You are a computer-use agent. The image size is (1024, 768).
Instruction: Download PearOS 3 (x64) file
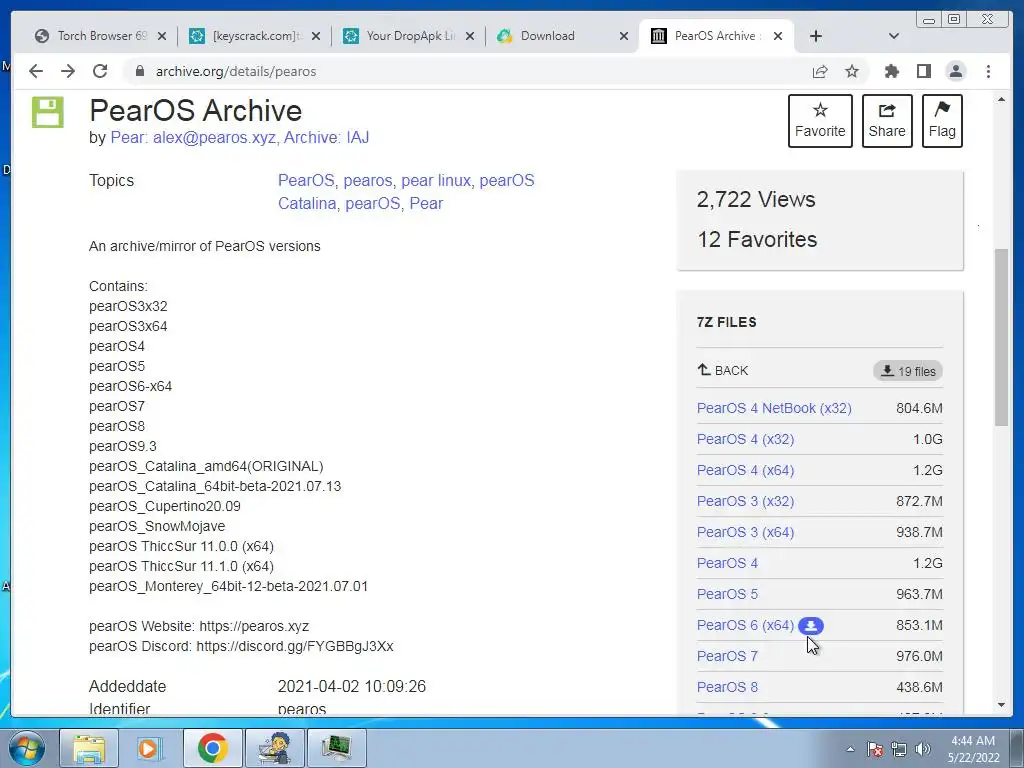click(x=745, y=532)
